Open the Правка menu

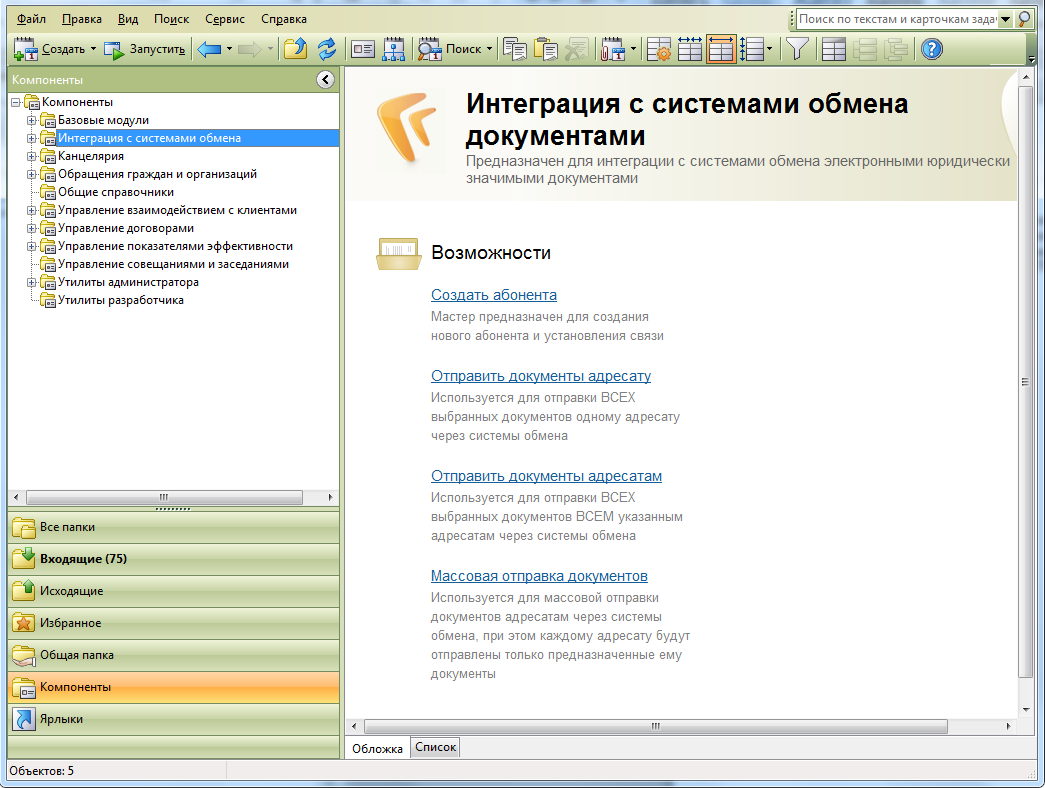click(x=82, y=19)
